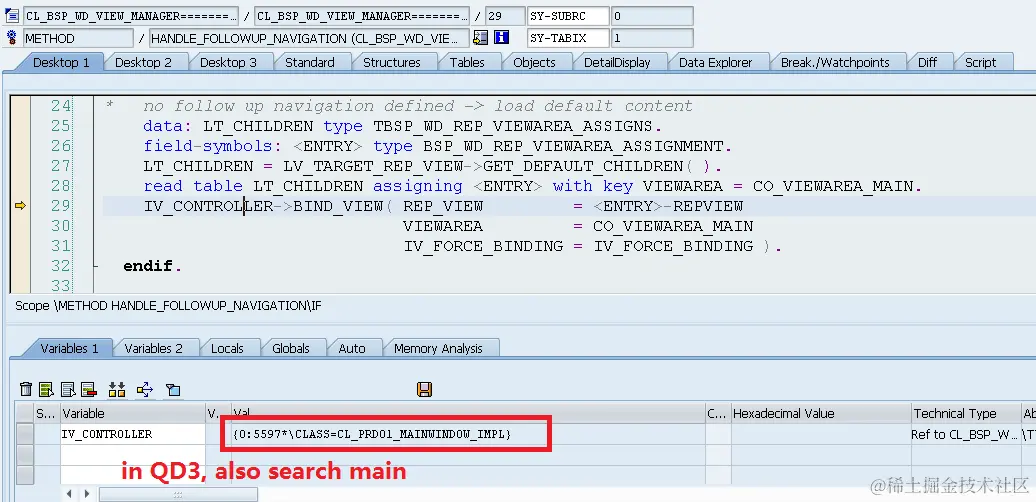Screen dimensions: 1036x502
Task: Click the blue information icon
Action: click(501, 38)
